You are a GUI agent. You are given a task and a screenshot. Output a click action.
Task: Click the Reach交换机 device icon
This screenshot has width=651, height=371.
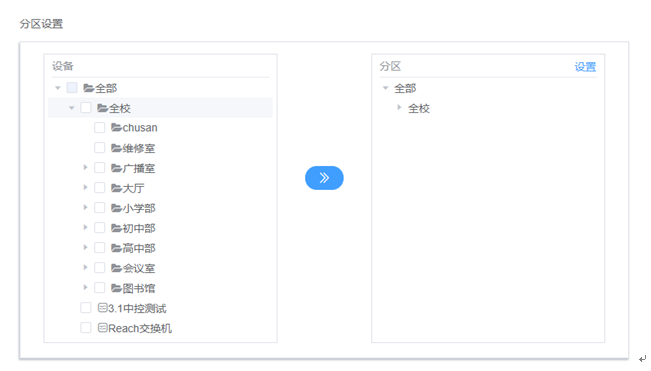click(x=103, y=328)
